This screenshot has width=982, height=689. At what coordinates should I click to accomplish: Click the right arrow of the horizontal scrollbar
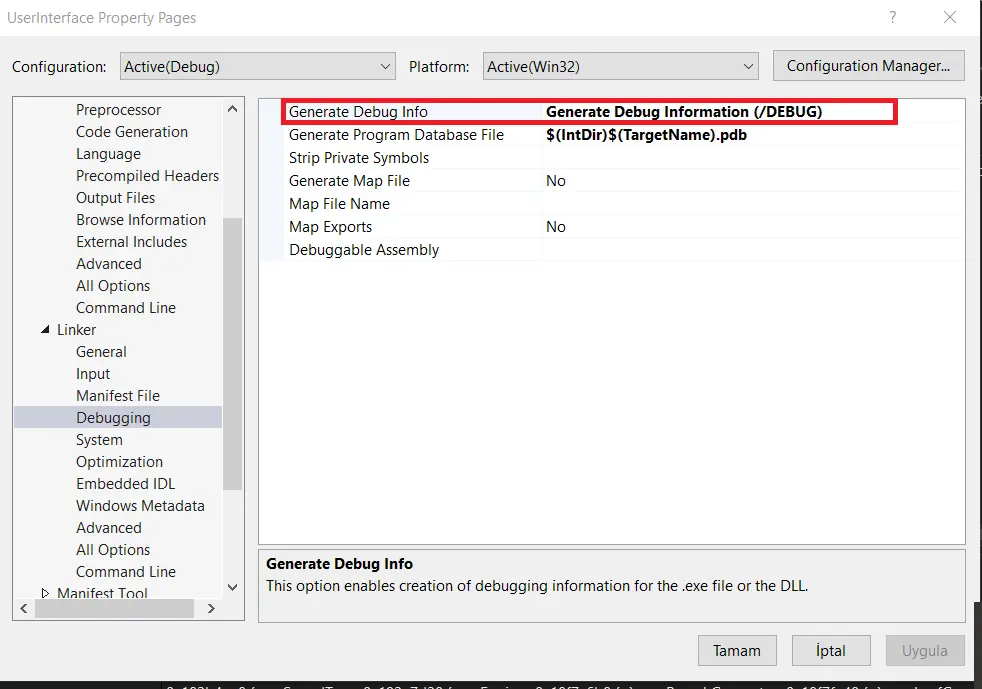210,608
